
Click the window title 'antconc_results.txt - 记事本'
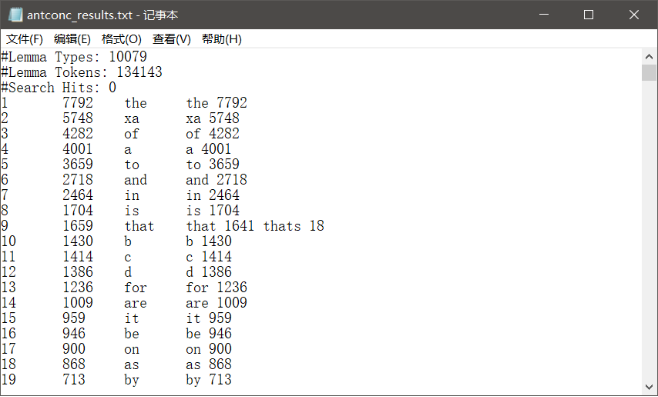click(102, 15)
